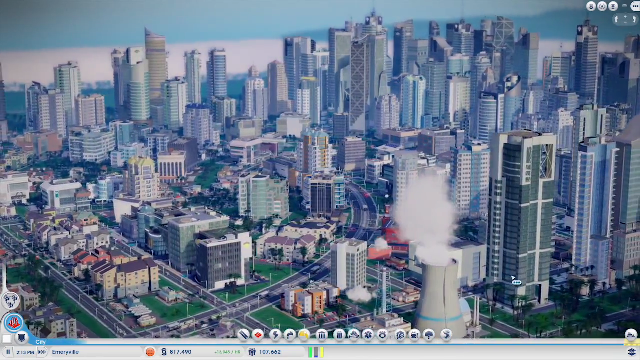This screenshot has height=360, width=640.
Task: Open the Government building menu
Action: [x=322, y=335]
